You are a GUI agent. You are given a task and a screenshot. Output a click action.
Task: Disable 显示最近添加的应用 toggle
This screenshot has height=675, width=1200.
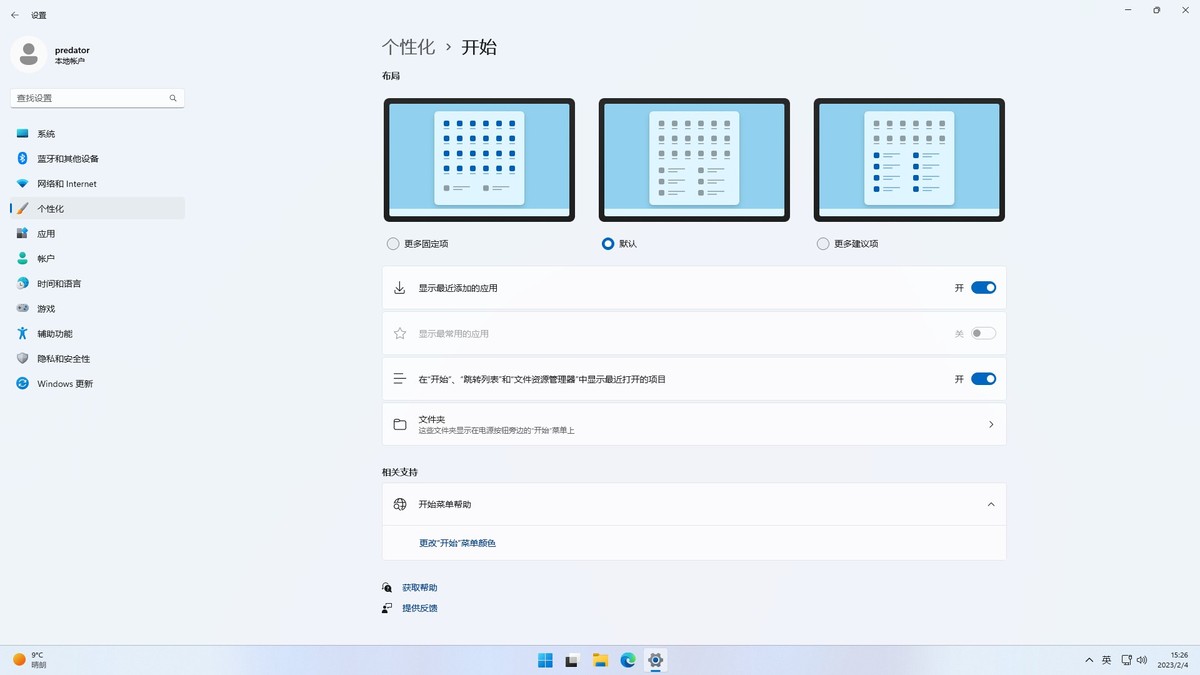[x=982, y=287]
